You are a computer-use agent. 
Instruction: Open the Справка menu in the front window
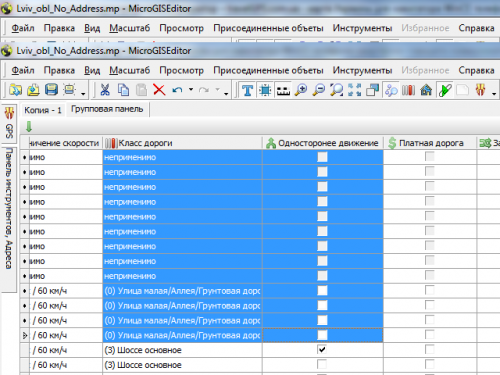point(476,70)
